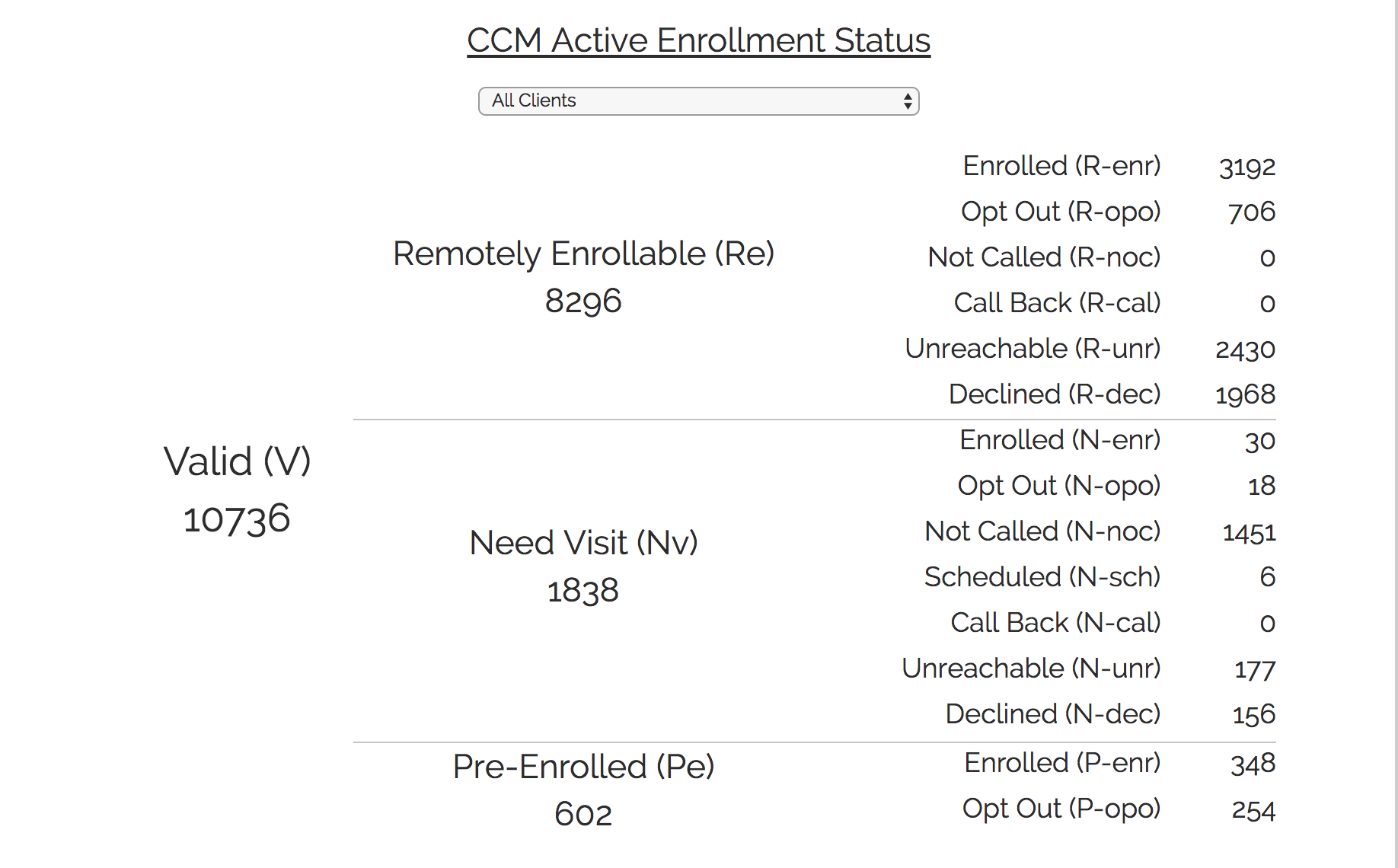Select the Valid total 10736
Screen dimensions: 1398x868
point(237,519)
